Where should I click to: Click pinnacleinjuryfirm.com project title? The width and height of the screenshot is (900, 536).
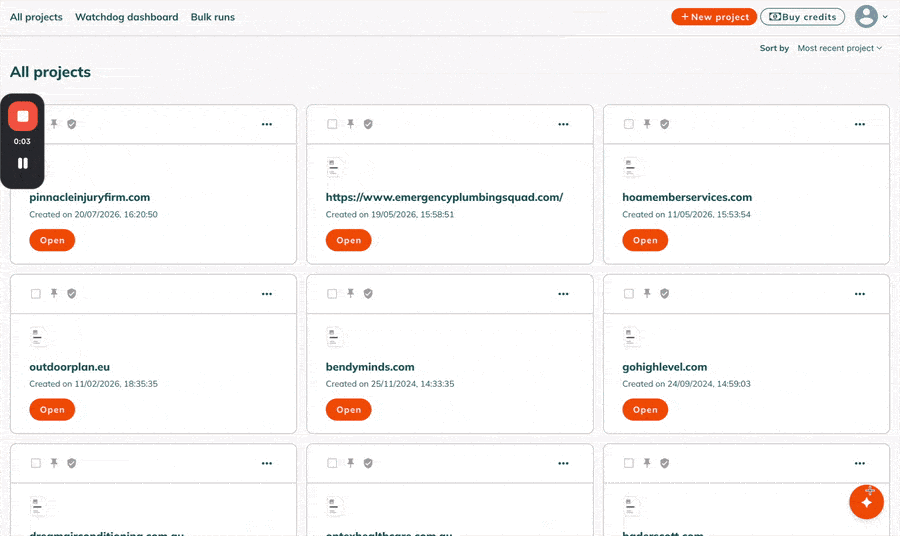(x=90, y=197)
